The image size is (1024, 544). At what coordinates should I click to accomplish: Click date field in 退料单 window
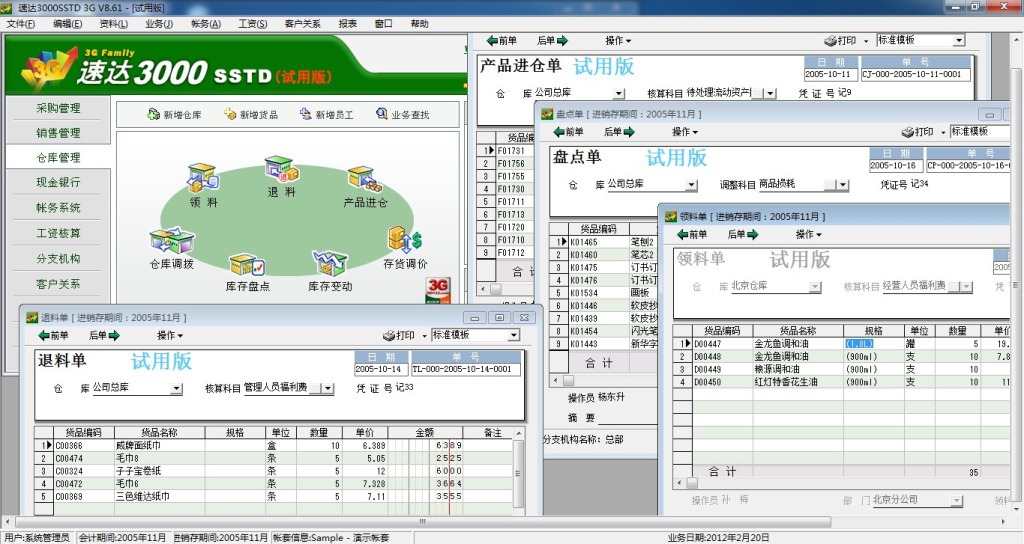381,369
